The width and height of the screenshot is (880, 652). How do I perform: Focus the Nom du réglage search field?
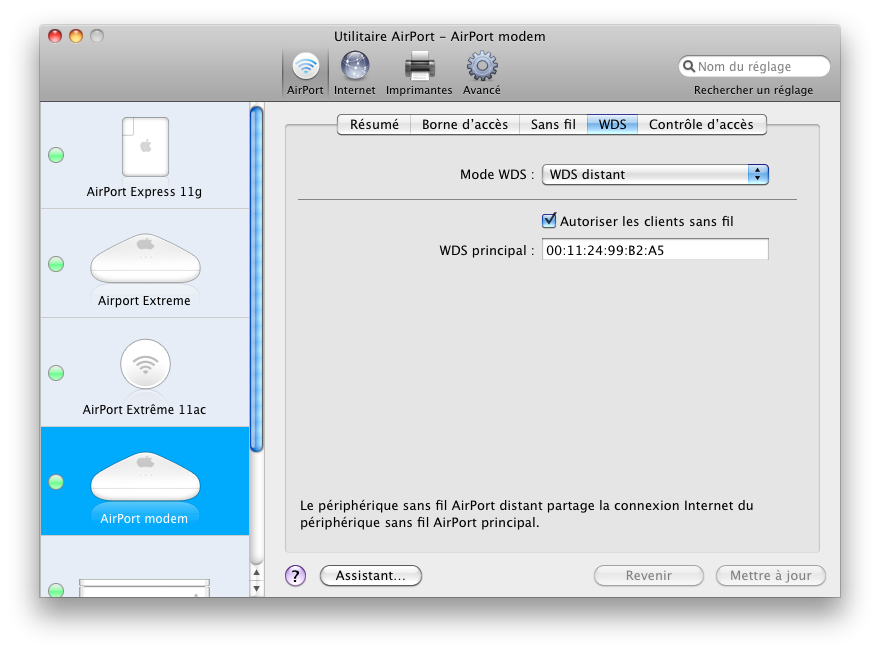point(754,66)
